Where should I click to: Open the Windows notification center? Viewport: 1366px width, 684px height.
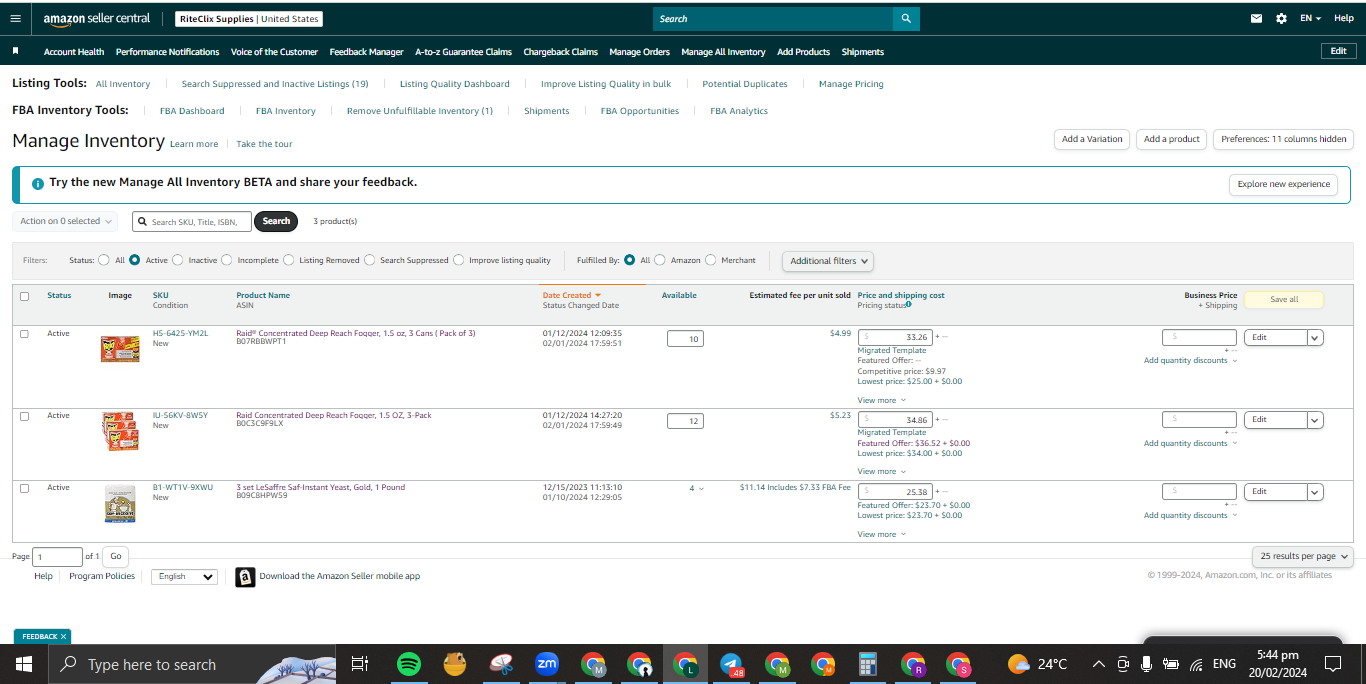1333,664
